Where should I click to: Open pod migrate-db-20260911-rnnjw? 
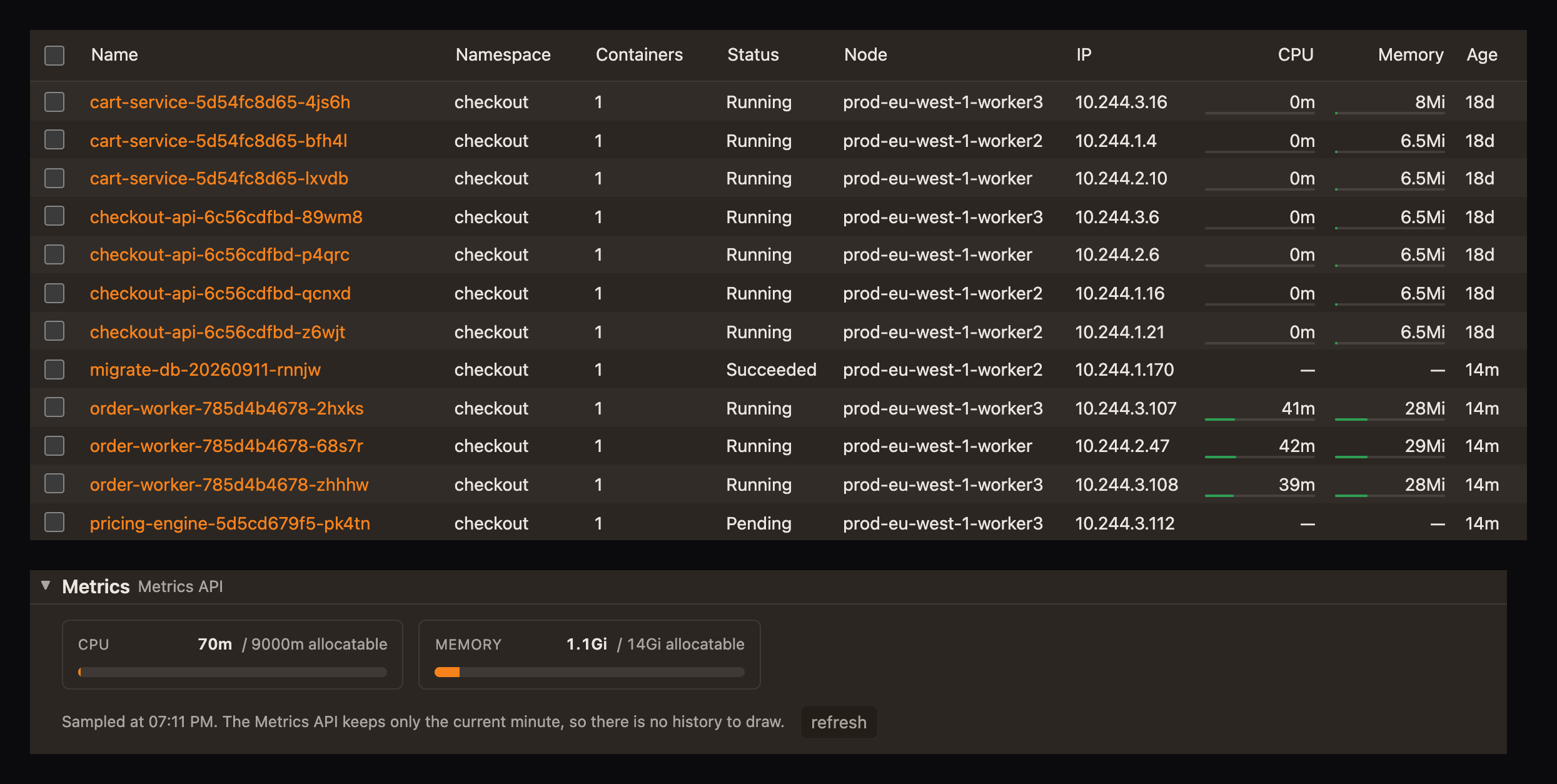pos(205,369)
